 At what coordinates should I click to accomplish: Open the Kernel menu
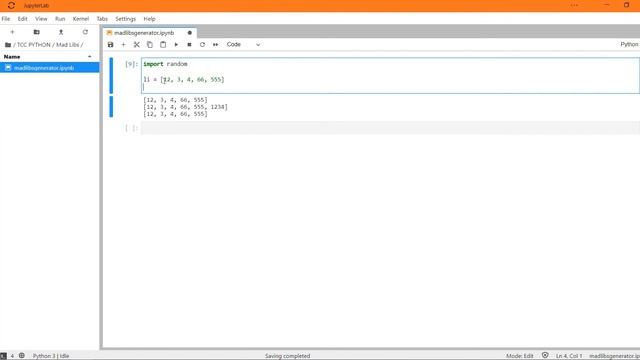(x=81, y=19)
